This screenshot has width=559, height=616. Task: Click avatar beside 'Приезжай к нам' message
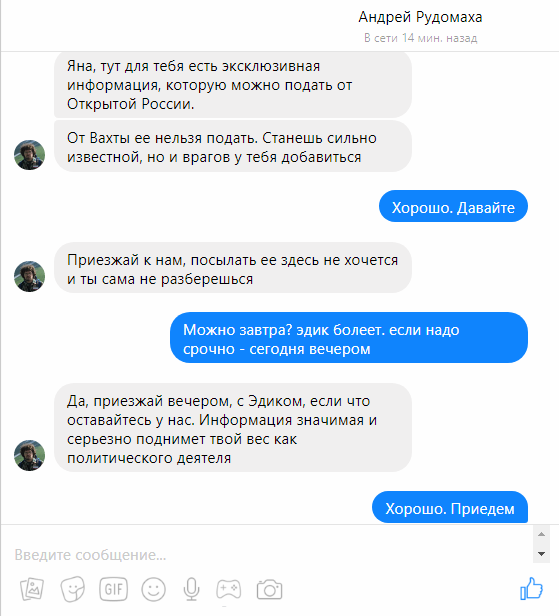pos(29,276)
